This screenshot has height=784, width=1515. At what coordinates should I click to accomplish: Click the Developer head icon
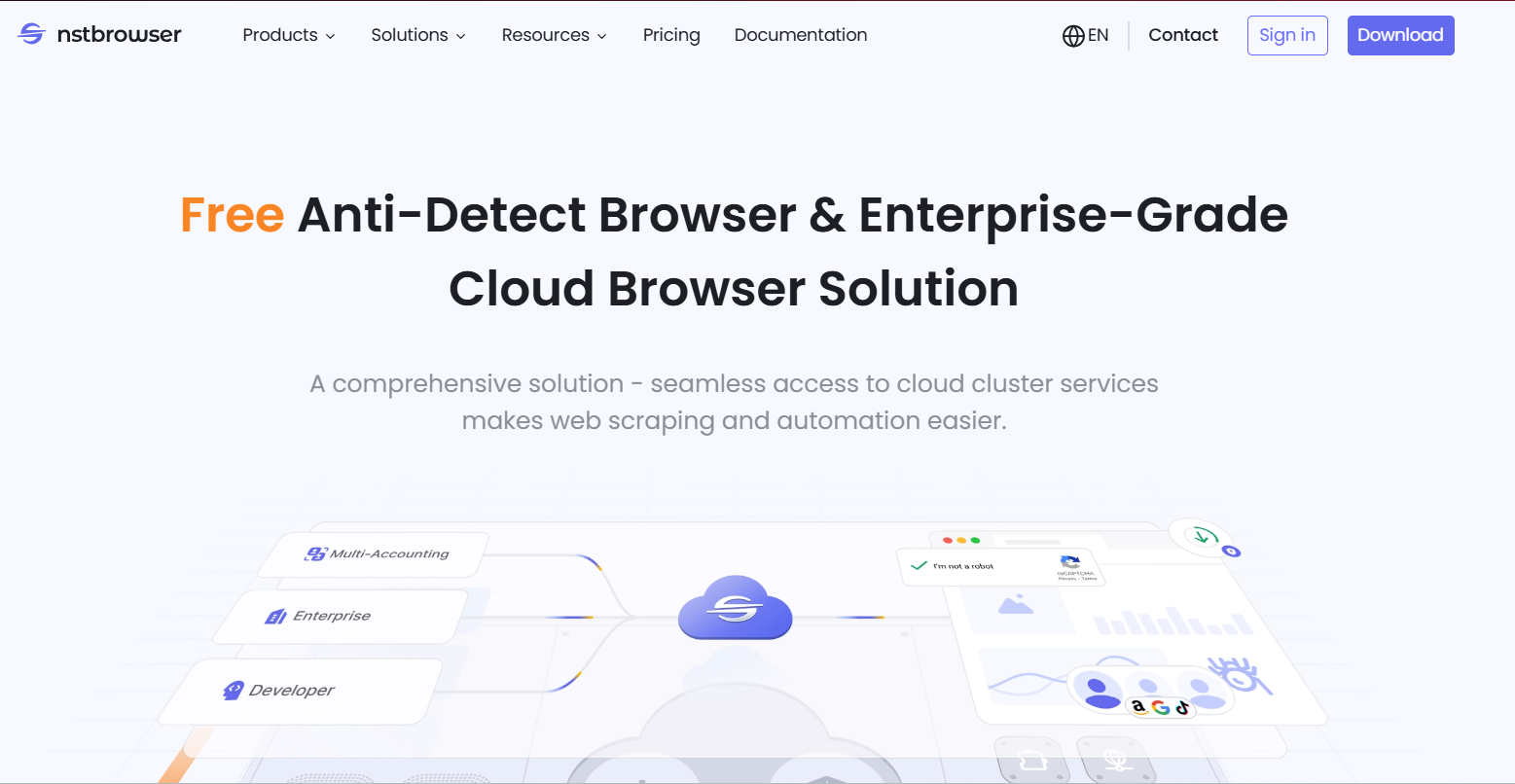(233, 691)
